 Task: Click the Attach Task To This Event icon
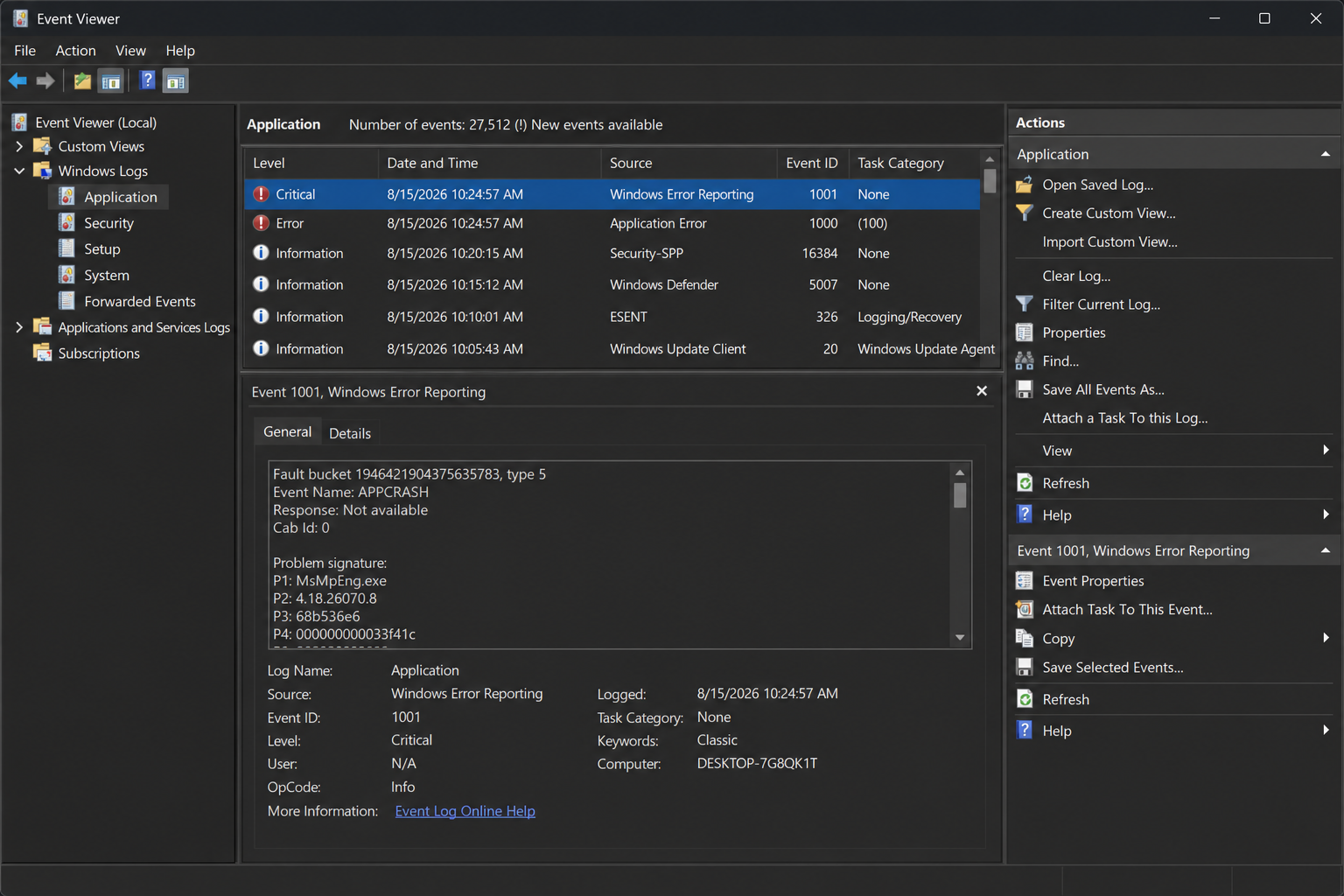tap(1025, 609)
